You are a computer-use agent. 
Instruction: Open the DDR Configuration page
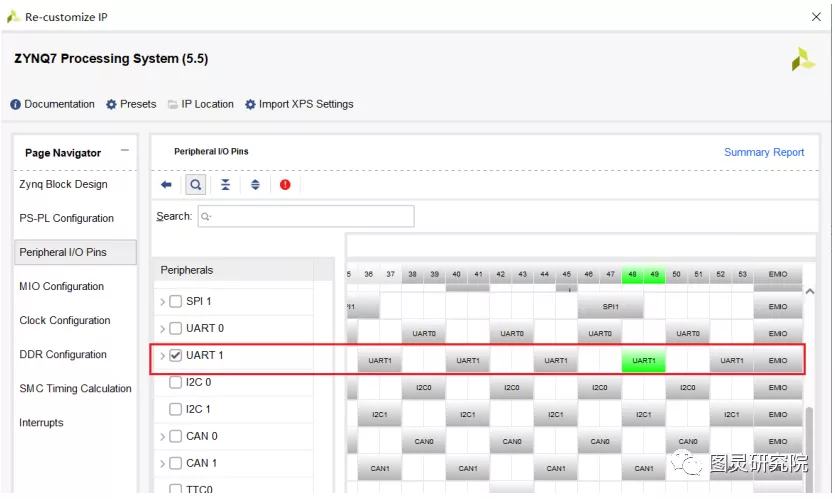coord(63,355)
